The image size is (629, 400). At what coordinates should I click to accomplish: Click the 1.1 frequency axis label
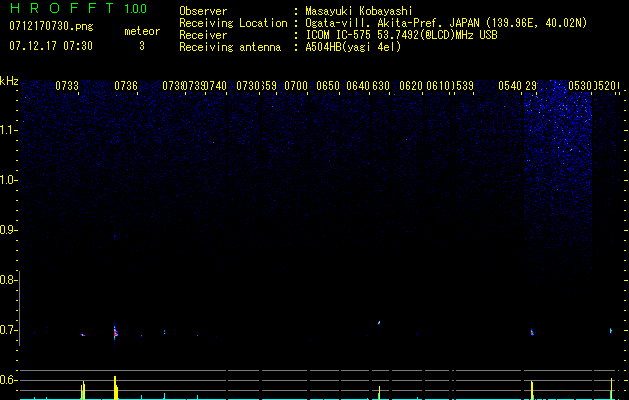8,130
